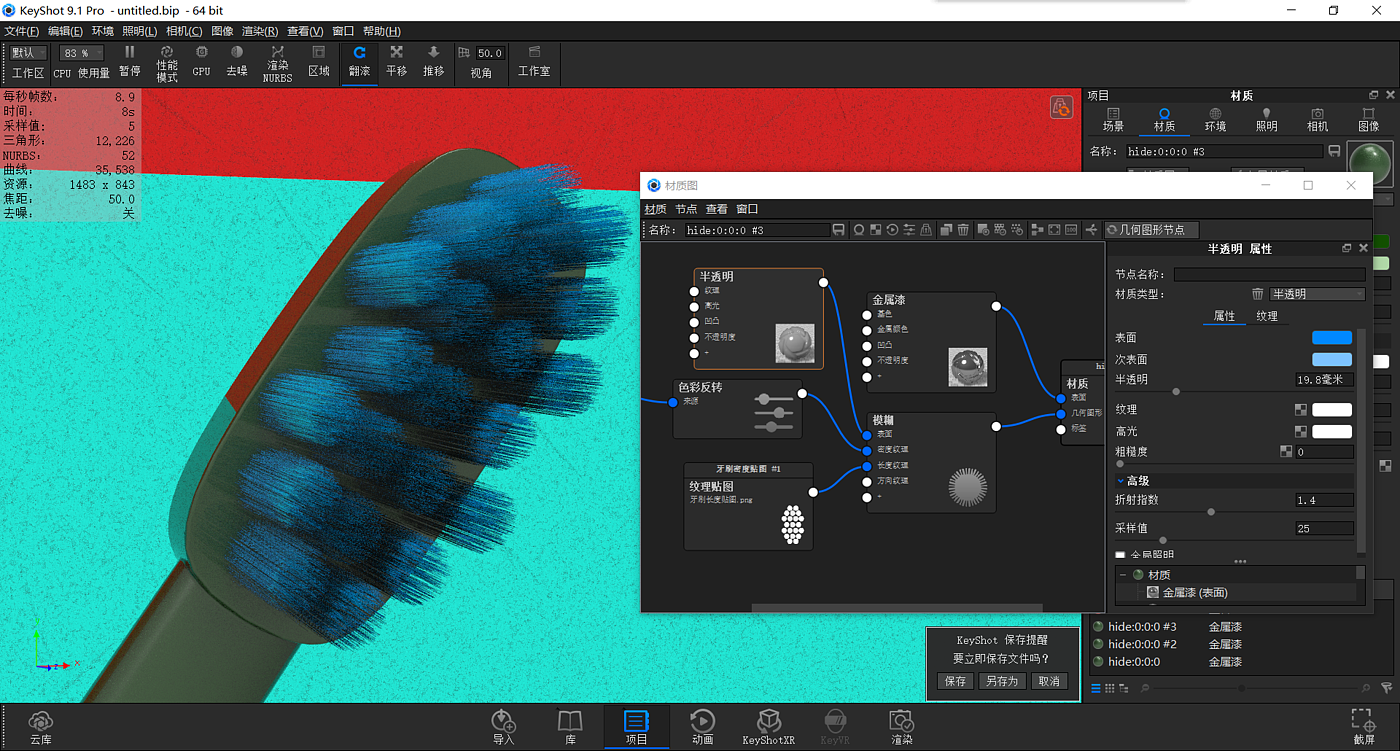
Task: Open the 查看 menu in the material graph
Action: 717,209
